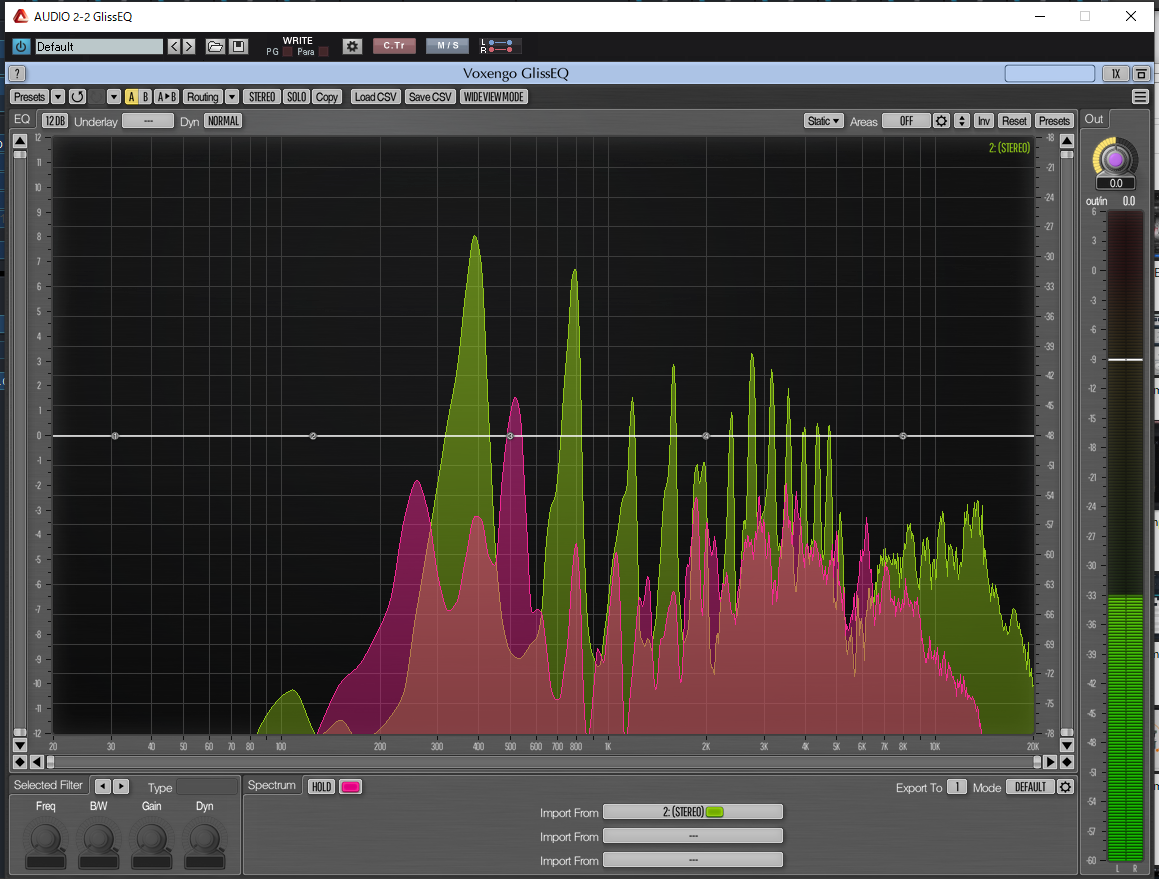Toggle the Para write checkbox
1159x879 pixels.
pos(323,52)
